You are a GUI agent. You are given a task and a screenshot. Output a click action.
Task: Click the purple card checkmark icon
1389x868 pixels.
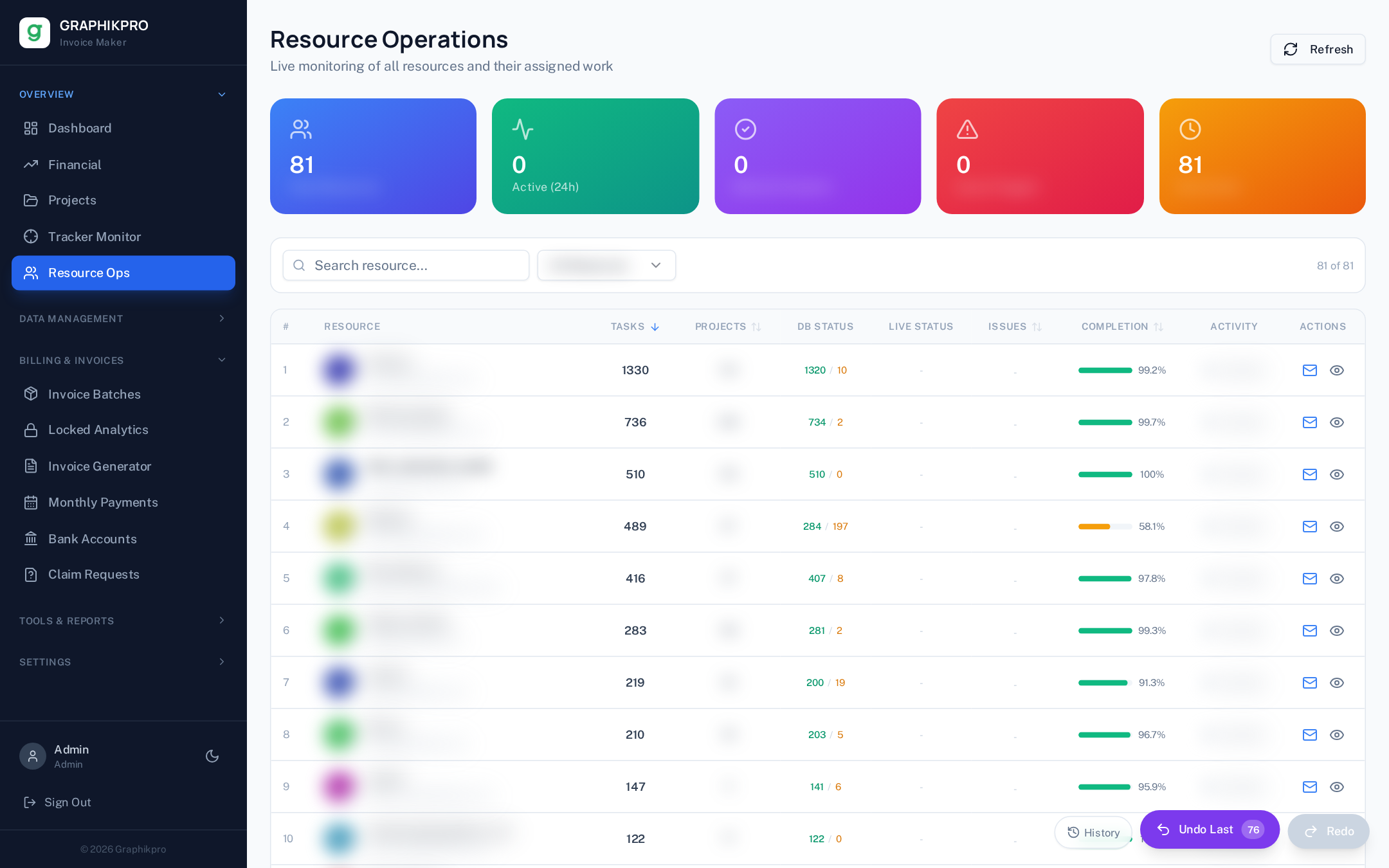745,129
